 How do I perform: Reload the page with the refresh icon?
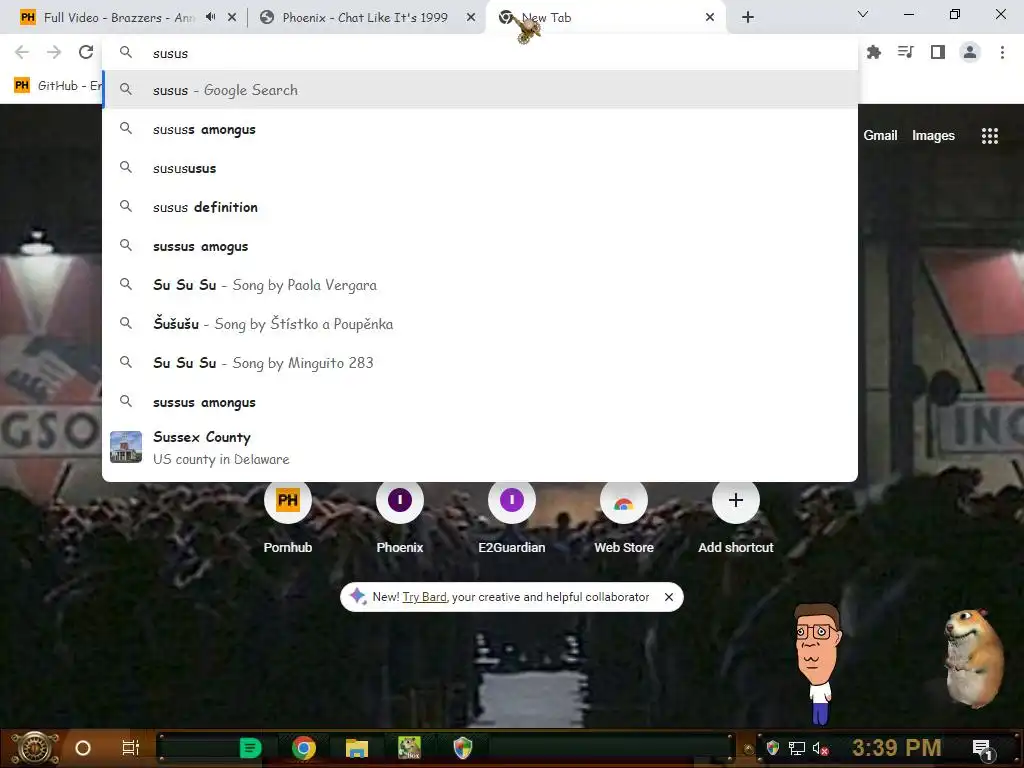(x=86, y=52)
